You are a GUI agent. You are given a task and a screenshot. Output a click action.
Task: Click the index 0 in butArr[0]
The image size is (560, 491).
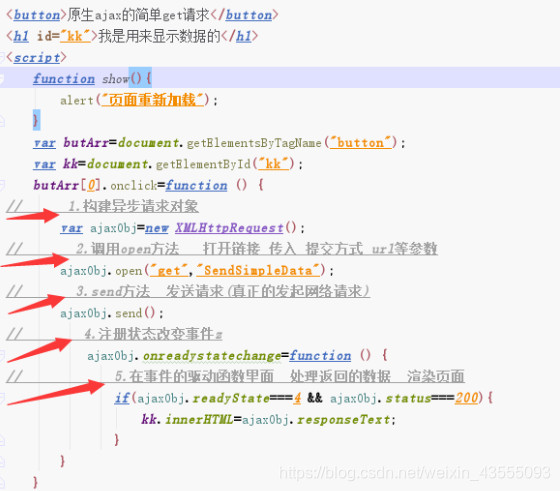(91, 185)
